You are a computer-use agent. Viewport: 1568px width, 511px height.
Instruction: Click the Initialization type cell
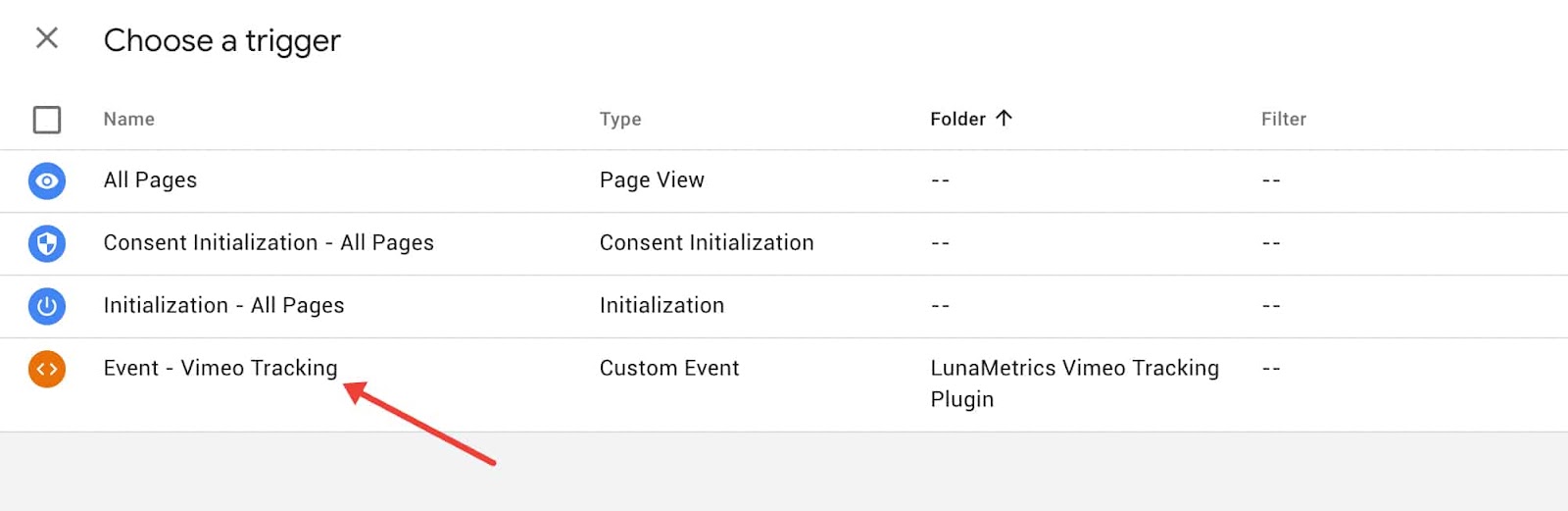click(x=661, y=305)
